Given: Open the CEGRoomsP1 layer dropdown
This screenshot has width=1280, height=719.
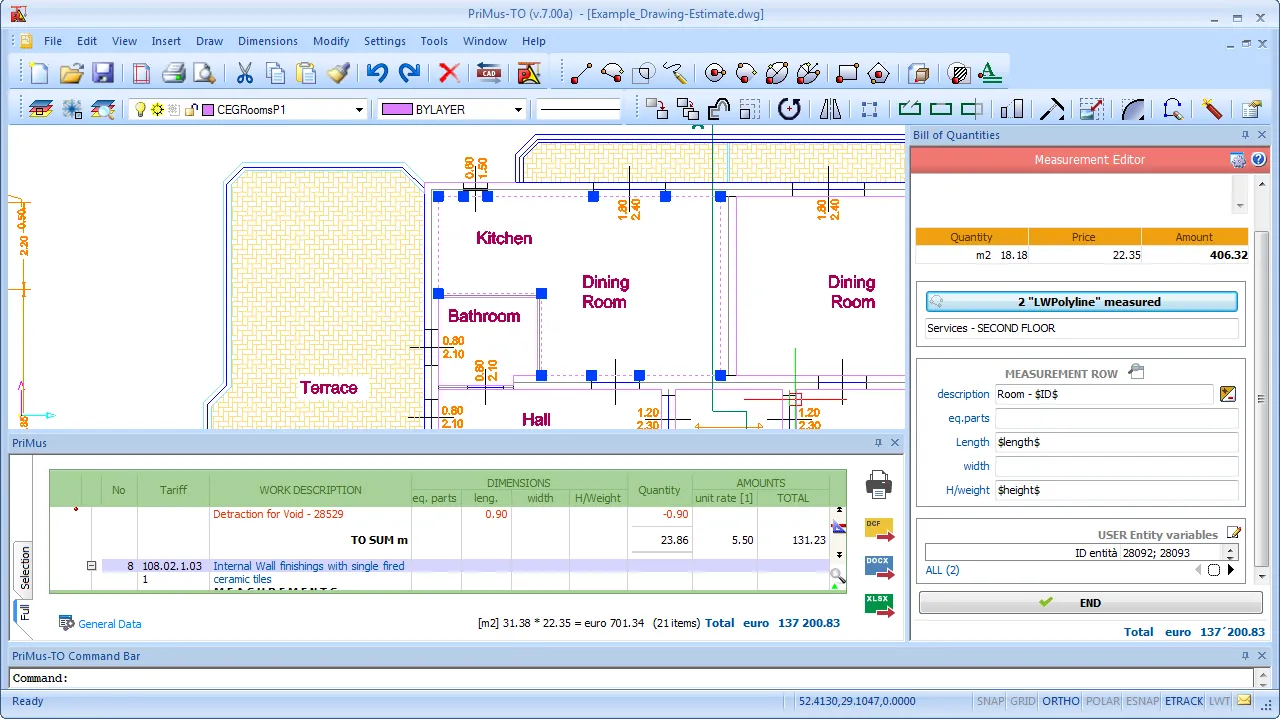Looking at the screenshot, I should 360,109.
